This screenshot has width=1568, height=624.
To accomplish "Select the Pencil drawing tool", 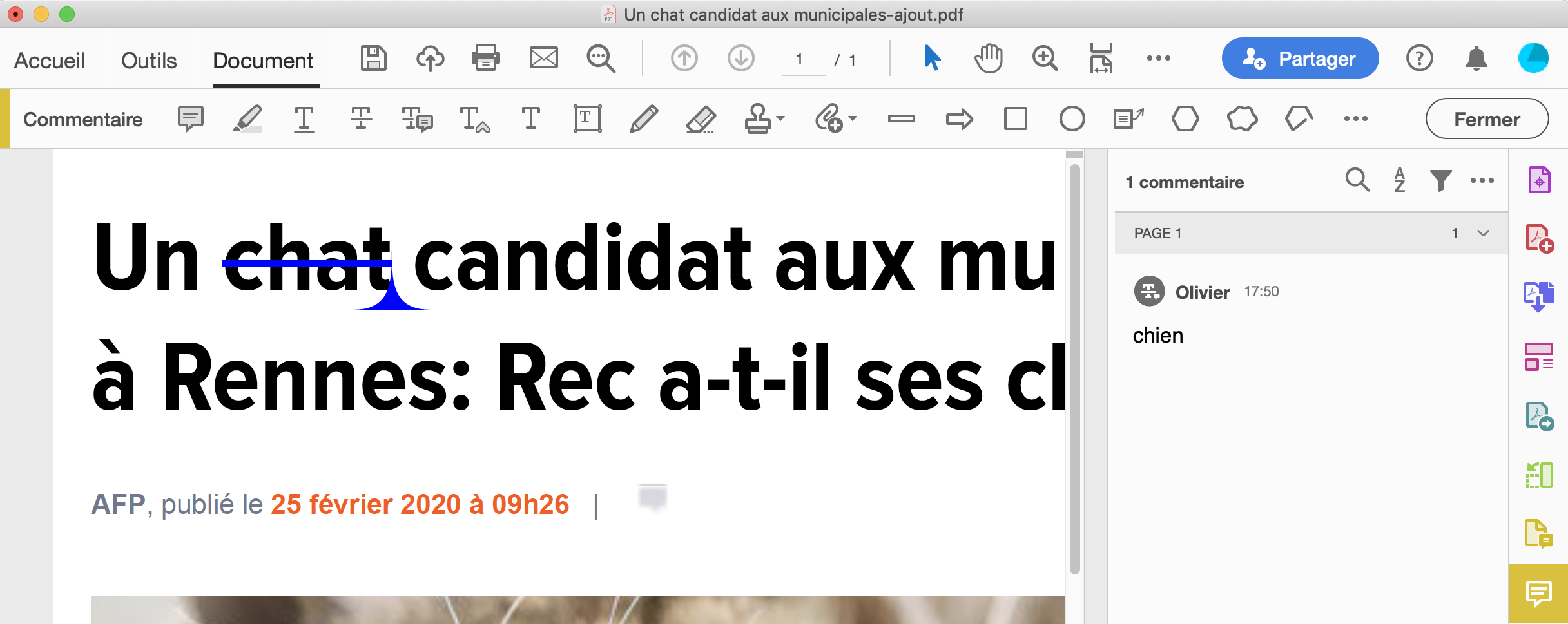I will click(644, 119).
